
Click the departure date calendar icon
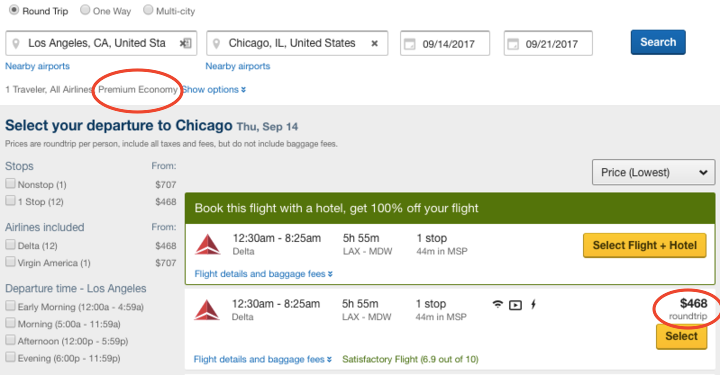[409, 44]
